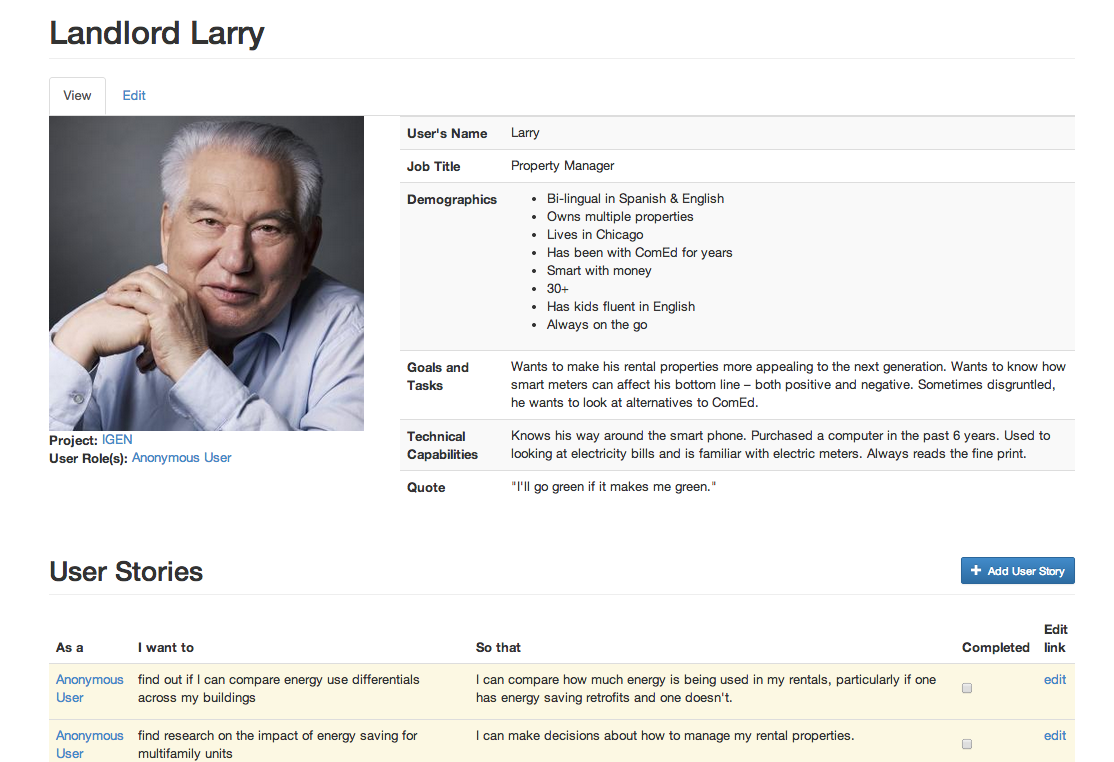Open the Edit tab
This screenshot has width=1114, height=762.
point(134,95)
